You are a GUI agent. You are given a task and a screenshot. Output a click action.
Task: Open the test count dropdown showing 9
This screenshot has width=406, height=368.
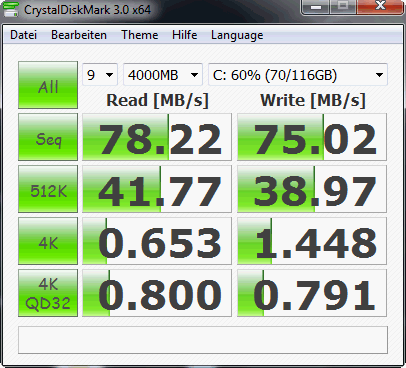pos(100,75)
